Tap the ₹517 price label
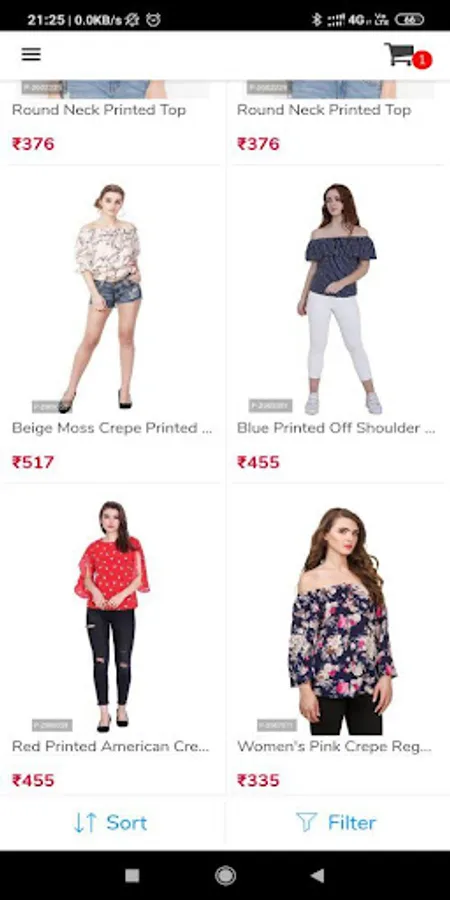 point(33,462)
